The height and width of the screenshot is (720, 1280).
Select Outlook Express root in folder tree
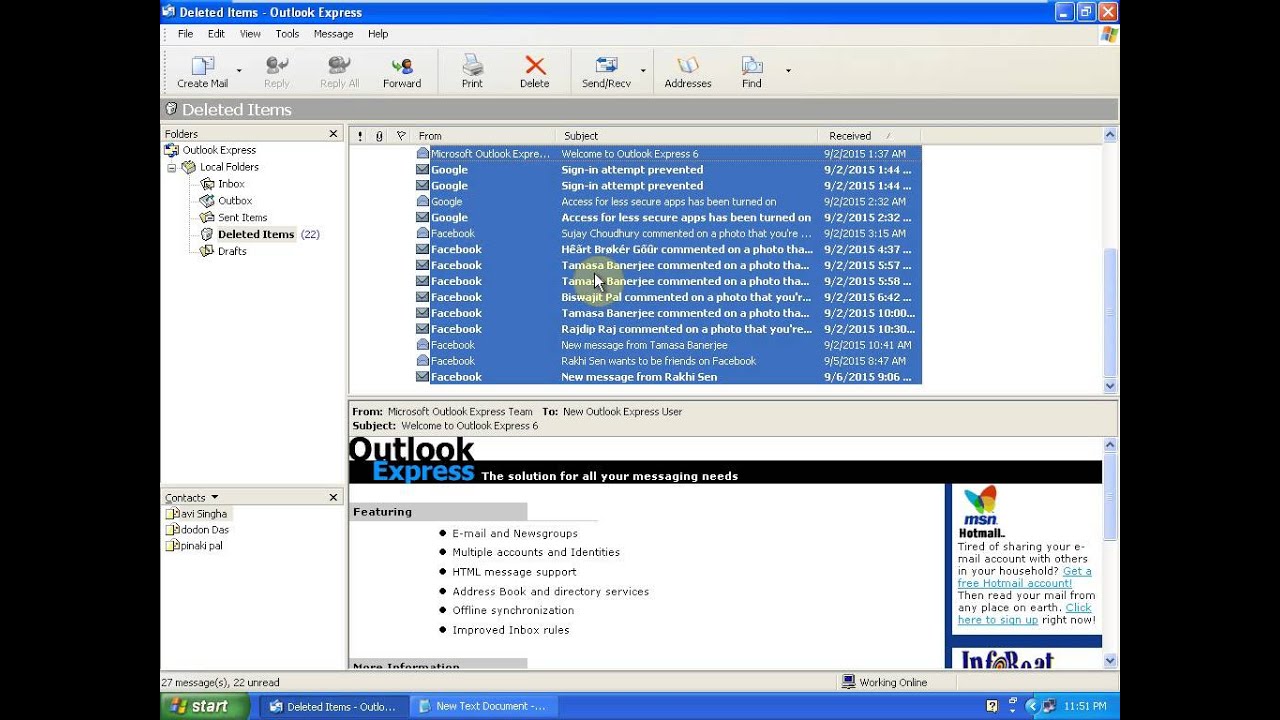coord(219,150)
